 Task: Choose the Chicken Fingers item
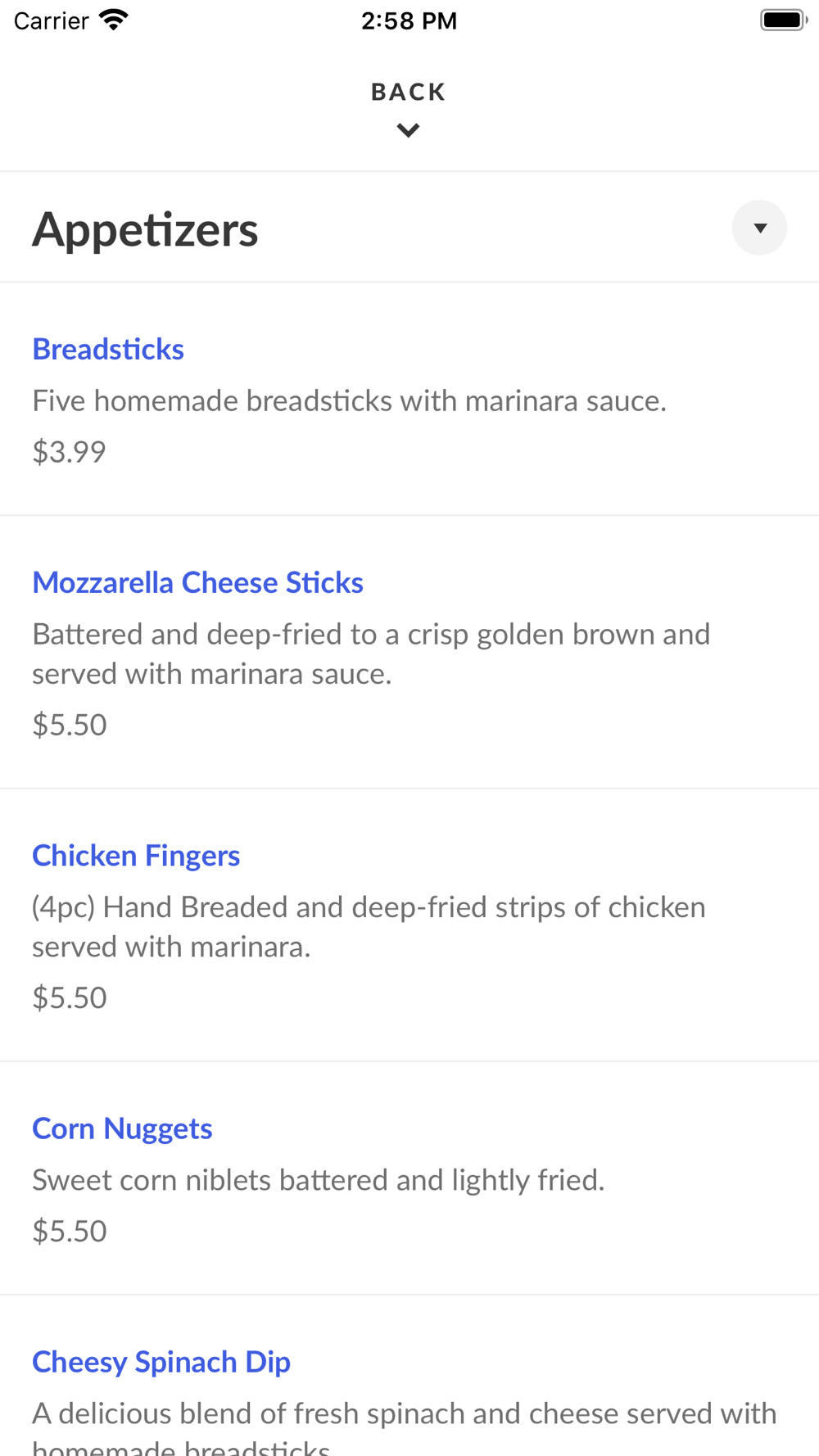[x=136, y=856]
